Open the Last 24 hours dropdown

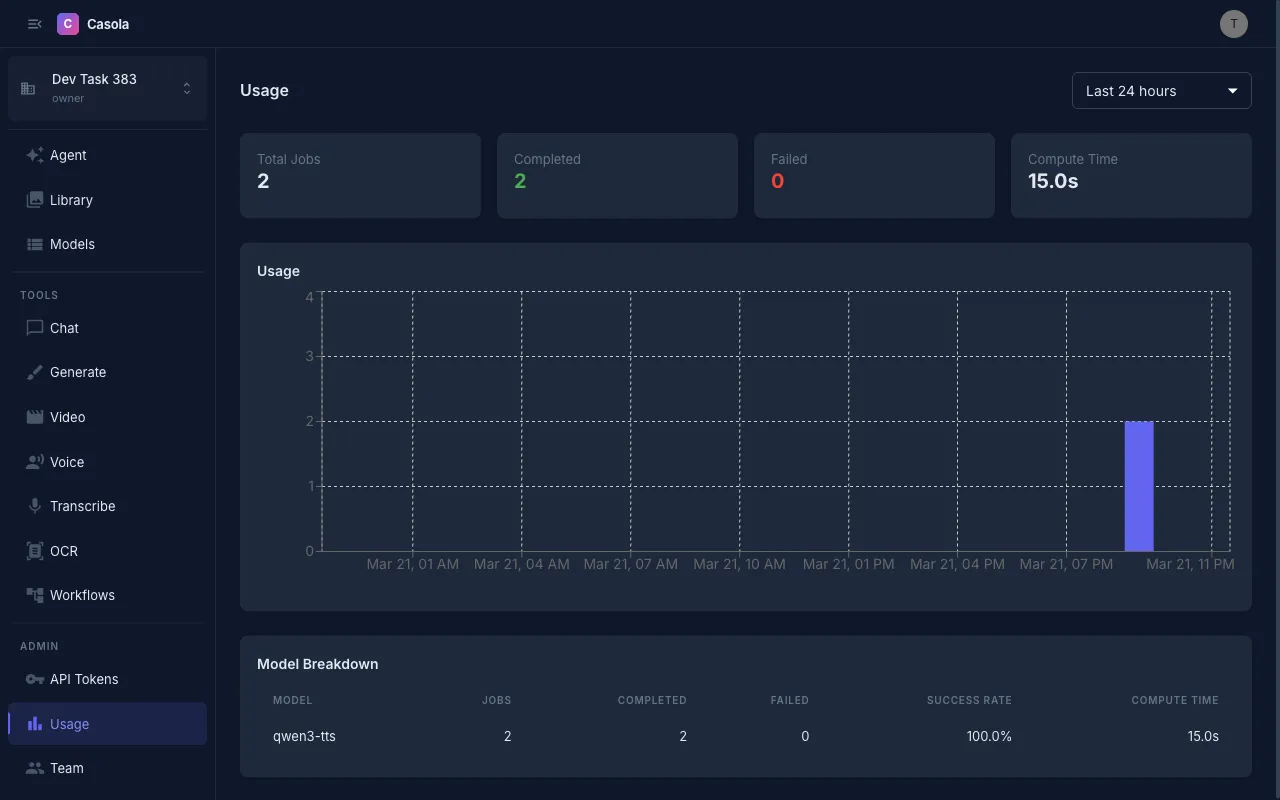click(x=1161, y=90)
